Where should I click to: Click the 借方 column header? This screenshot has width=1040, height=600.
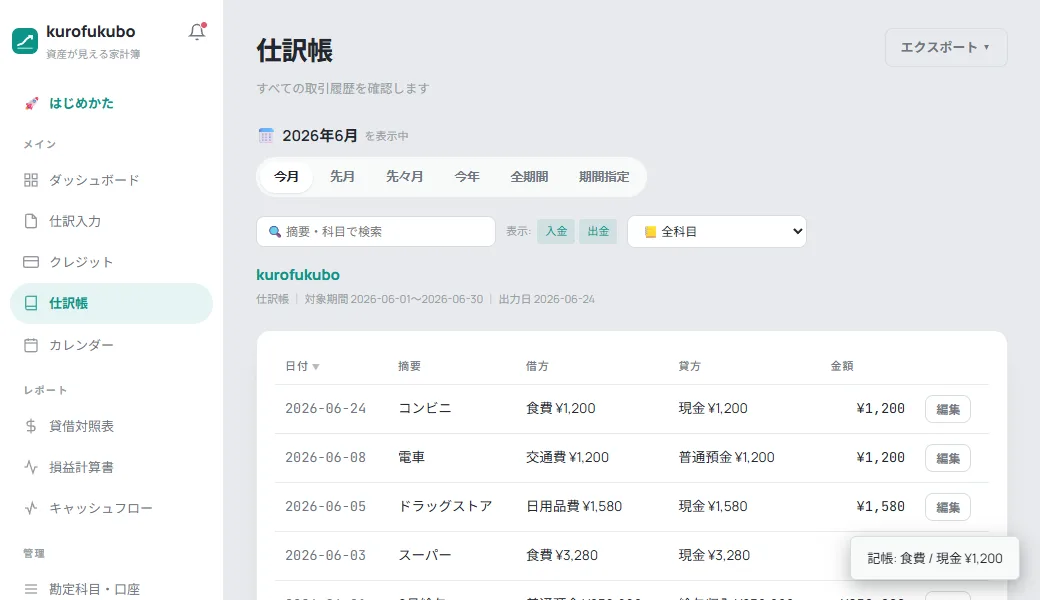[537, 367]
